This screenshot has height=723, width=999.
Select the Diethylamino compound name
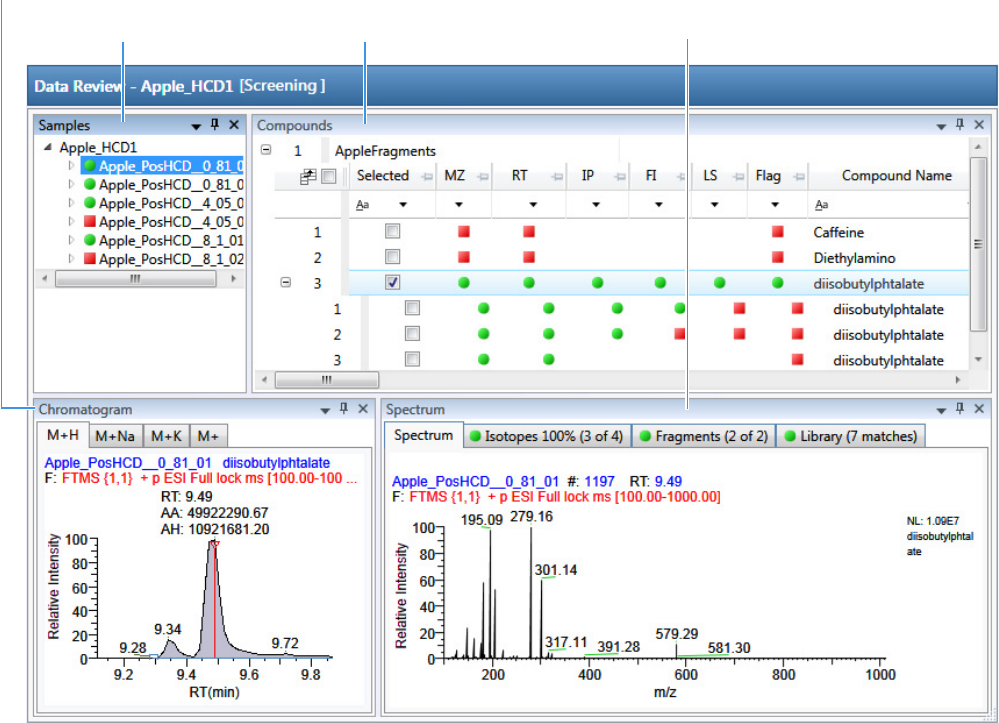click(854, 258)
